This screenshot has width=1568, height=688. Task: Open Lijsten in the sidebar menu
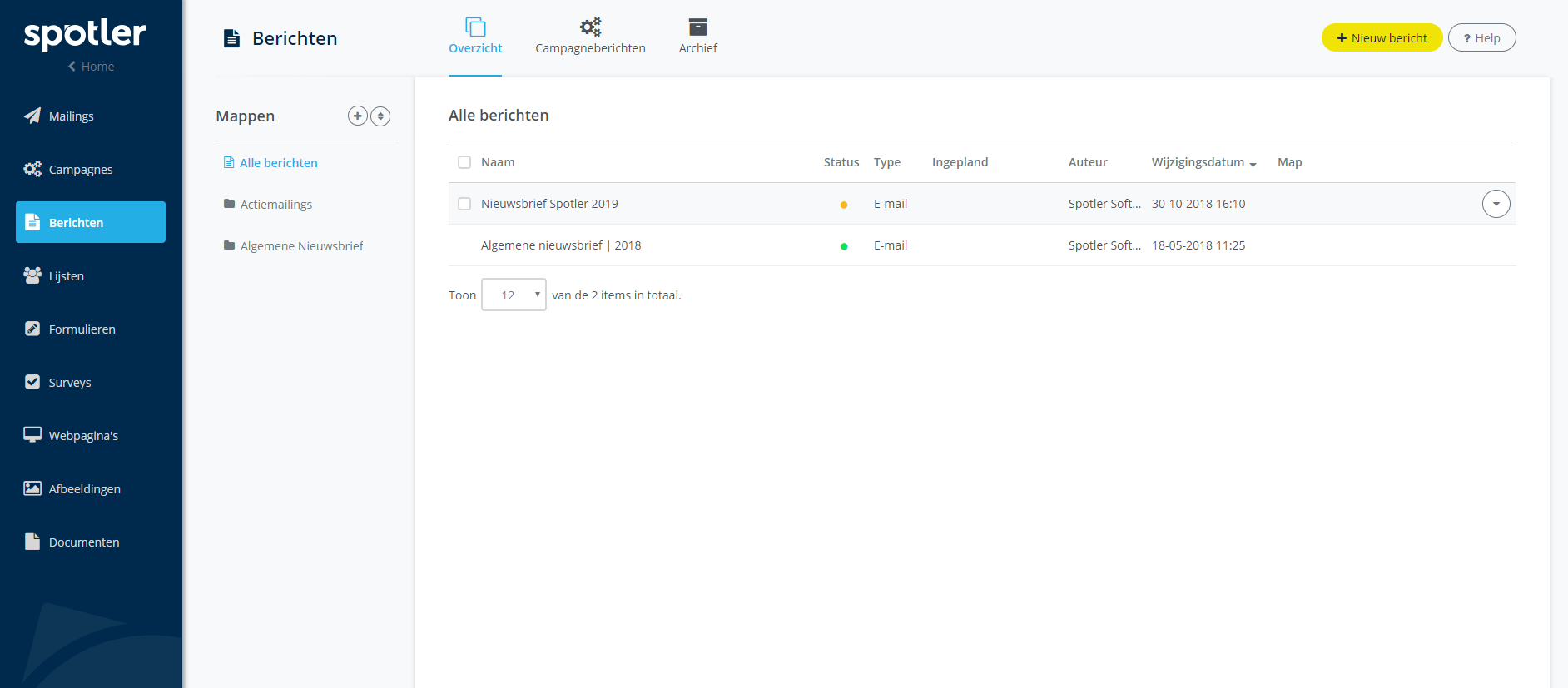click(x=91, y=275)
